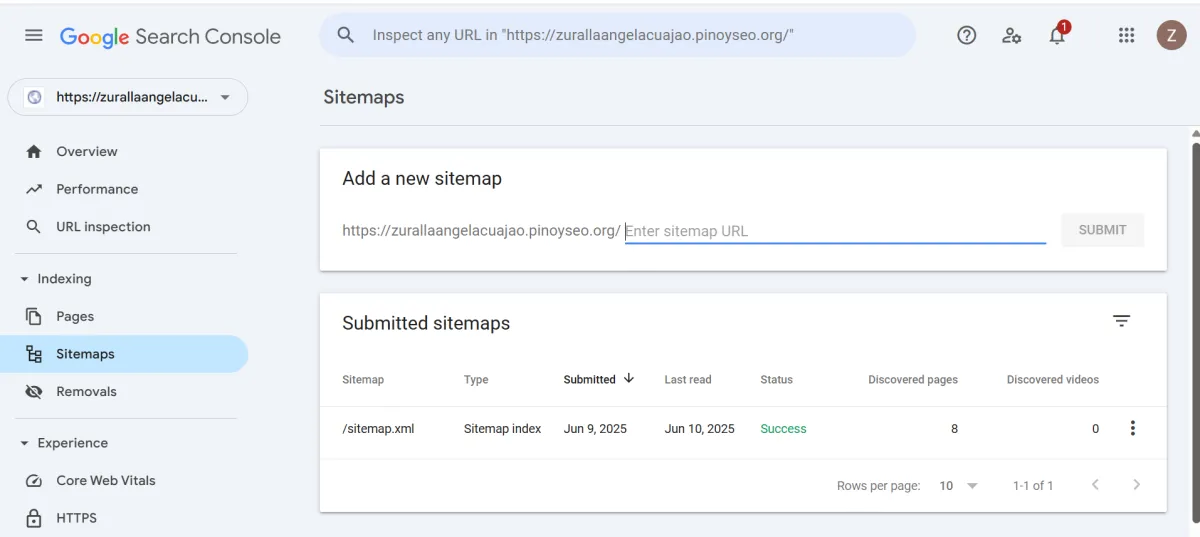Click the Enter sitemap URL field
The height and width of the screenshot is (537, 1200).
coord(834,231)
